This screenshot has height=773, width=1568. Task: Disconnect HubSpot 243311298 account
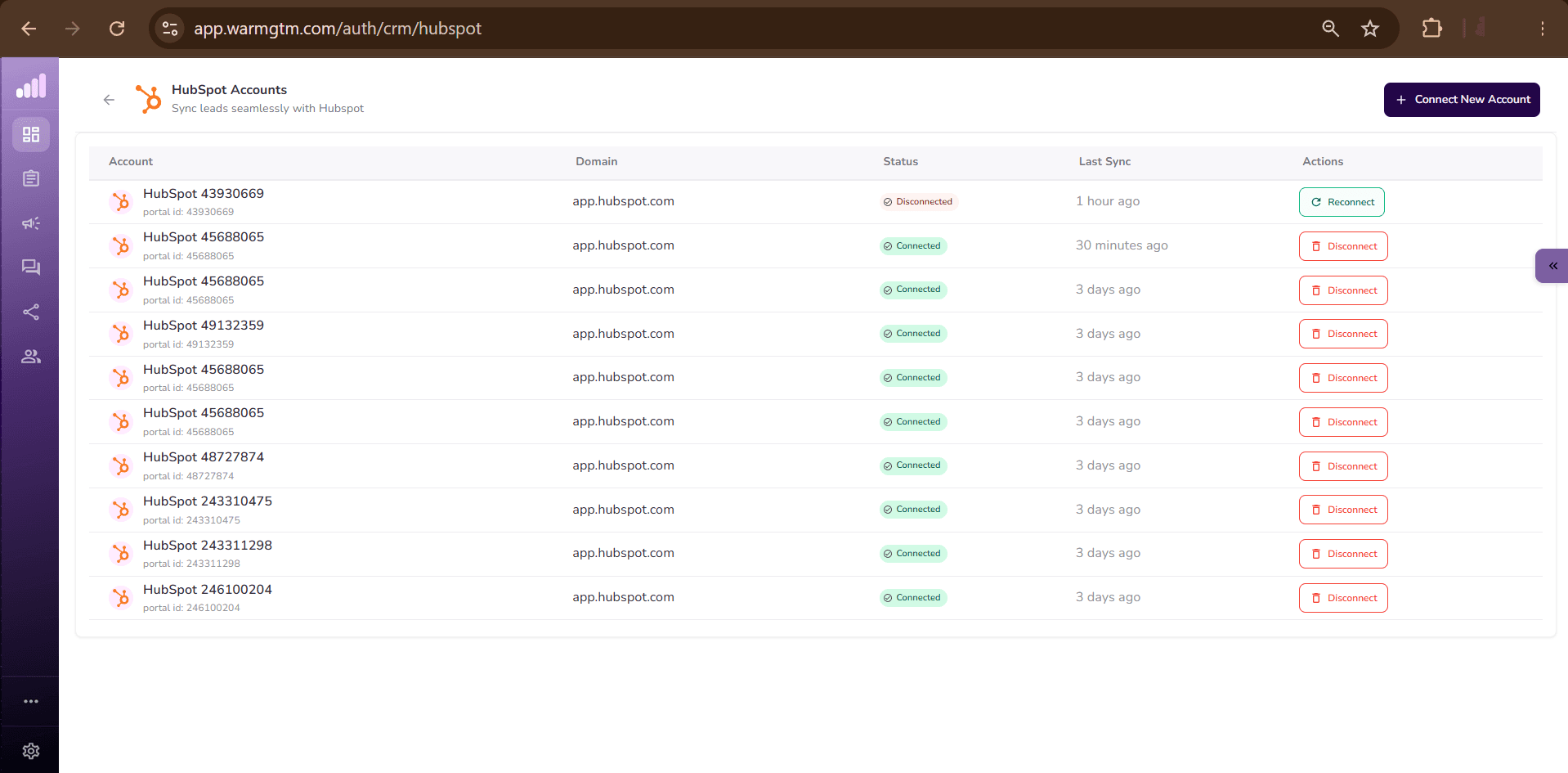point(1343,554)
